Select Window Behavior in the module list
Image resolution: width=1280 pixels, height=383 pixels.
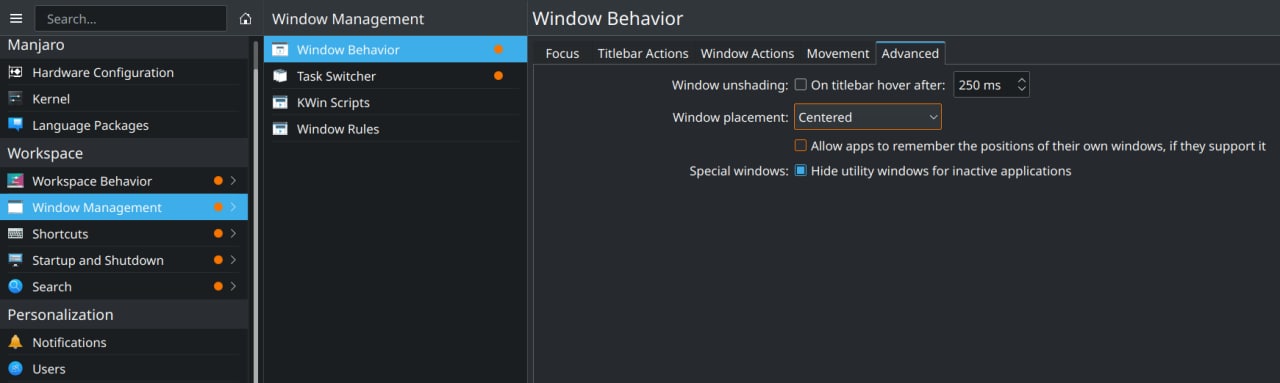pyautogui.click(x=395, y=49)
